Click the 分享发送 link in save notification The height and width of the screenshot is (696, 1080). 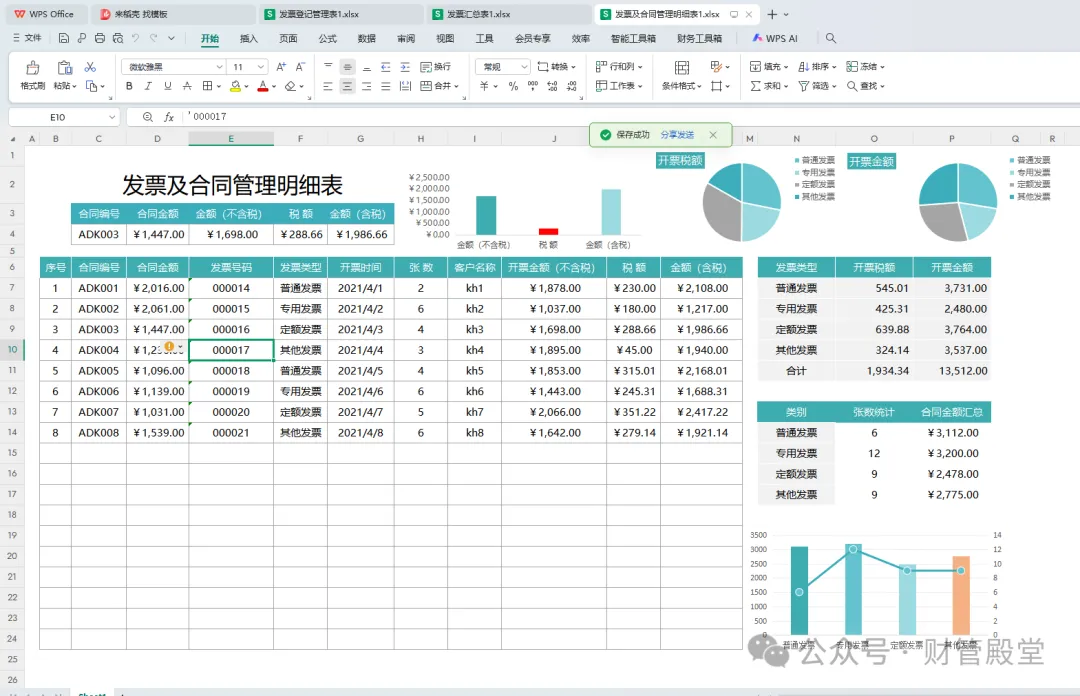click(x=677, y=135)
